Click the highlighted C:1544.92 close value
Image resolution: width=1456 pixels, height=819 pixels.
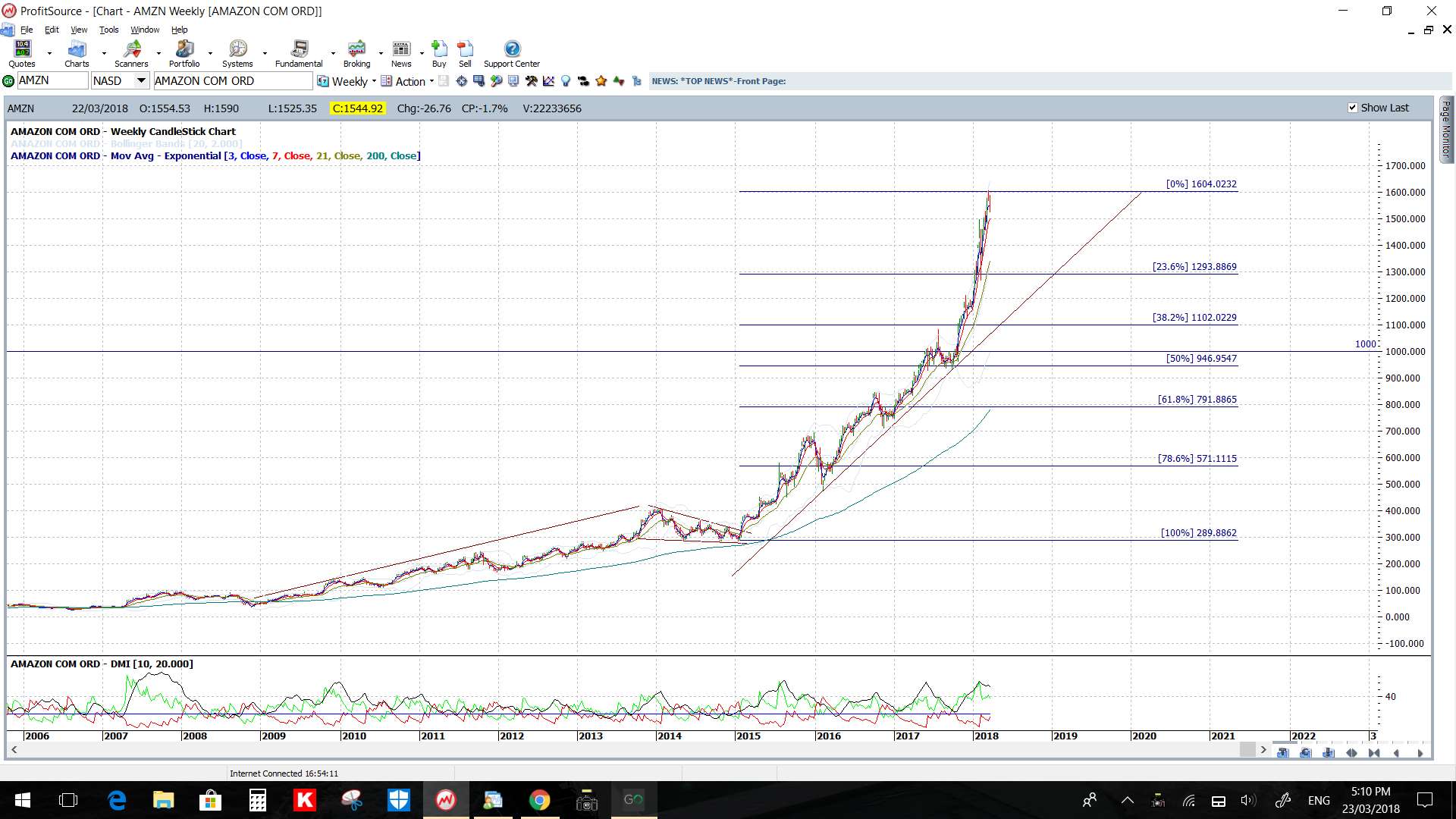coord(358,108)
